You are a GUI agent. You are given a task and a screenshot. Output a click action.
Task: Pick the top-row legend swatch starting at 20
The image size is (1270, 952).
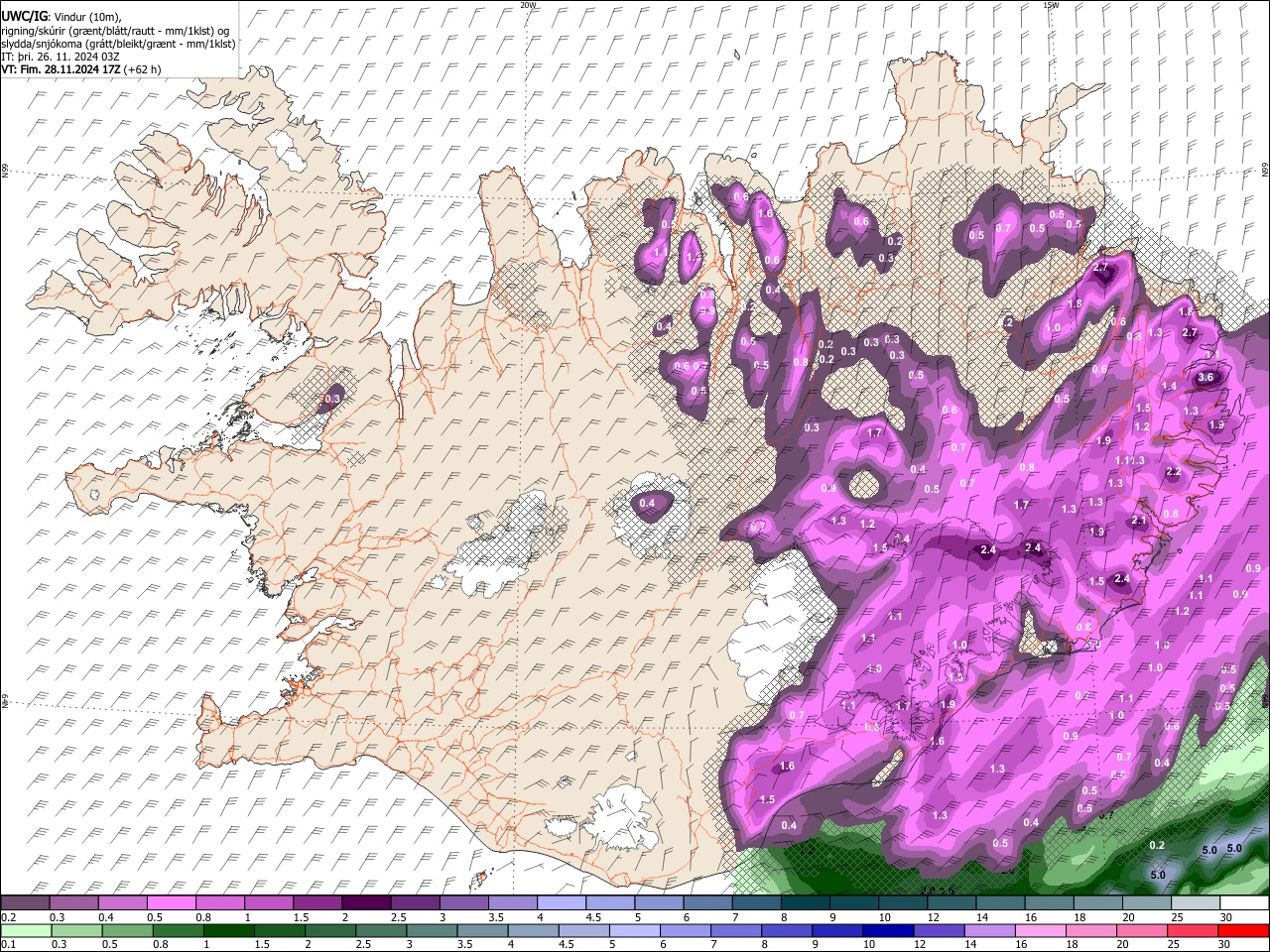click(x=1147, y=903)
